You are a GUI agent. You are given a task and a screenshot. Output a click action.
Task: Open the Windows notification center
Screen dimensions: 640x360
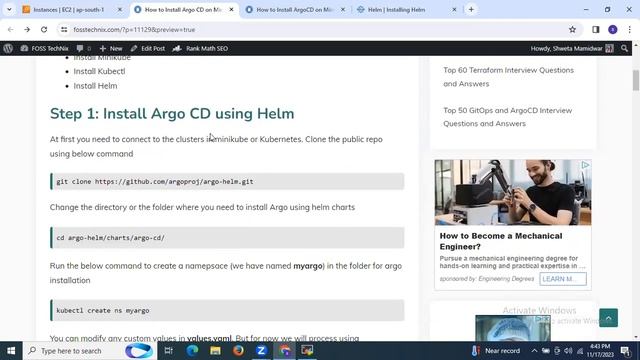[625, 351]
